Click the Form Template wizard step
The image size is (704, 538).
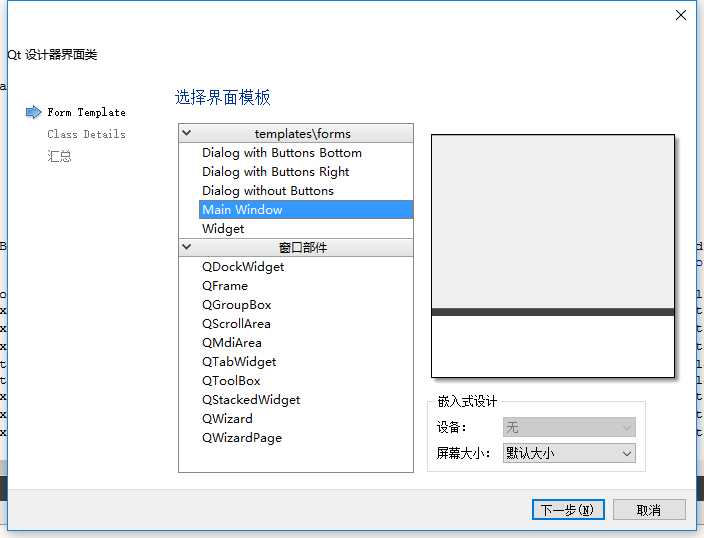pyautogui.click(x=86, y=112)
